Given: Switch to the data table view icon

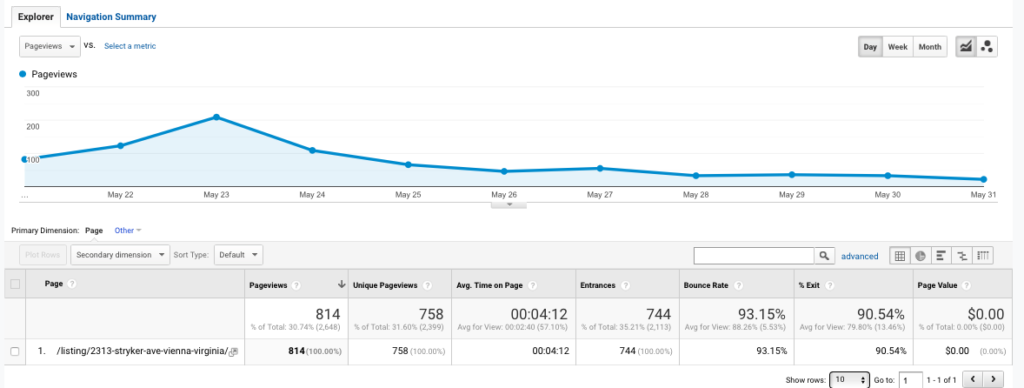Looking at the screenshot, I should [x=900, y=256].
